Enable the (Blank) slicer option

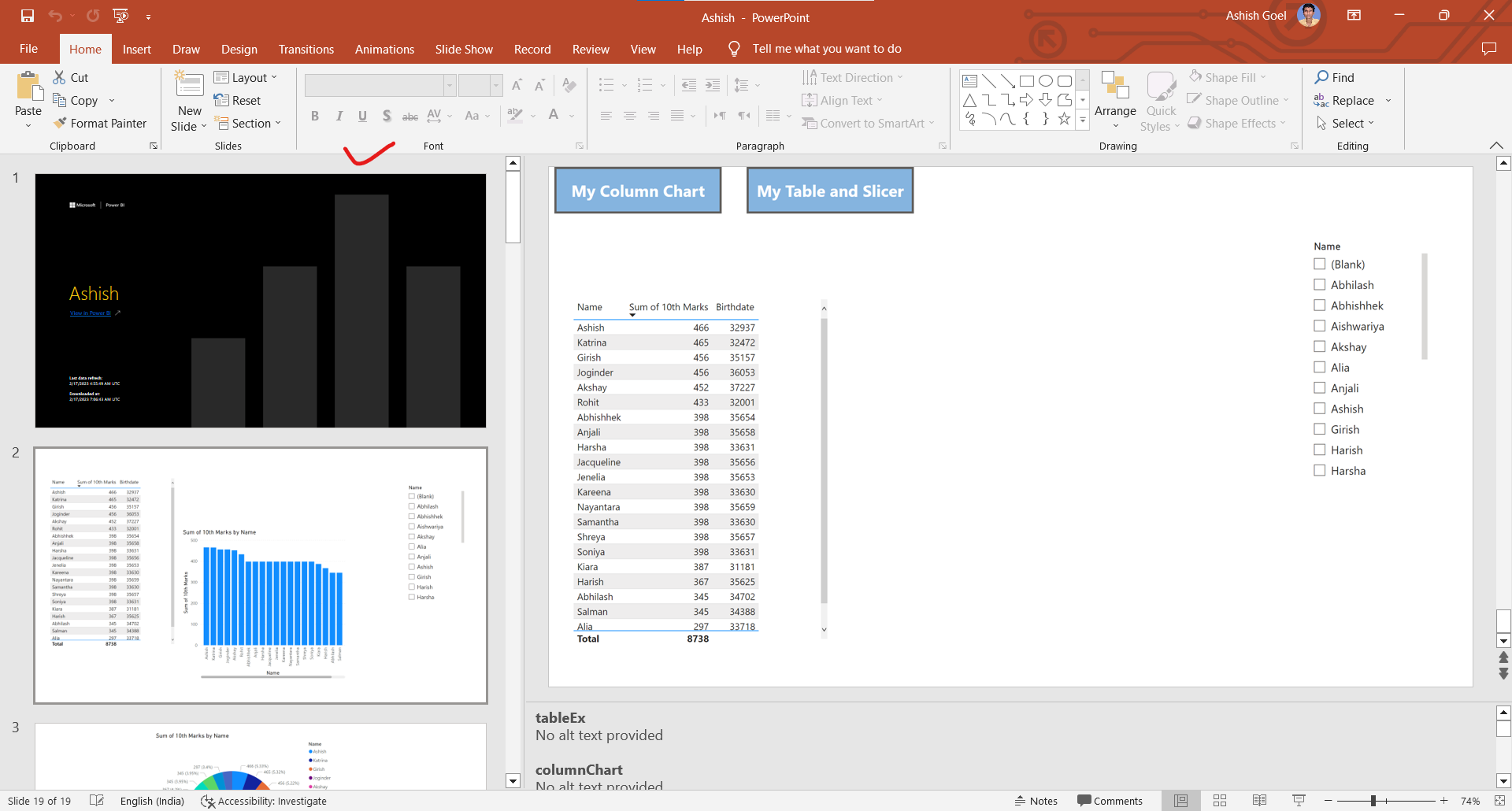pos(1320,264)
